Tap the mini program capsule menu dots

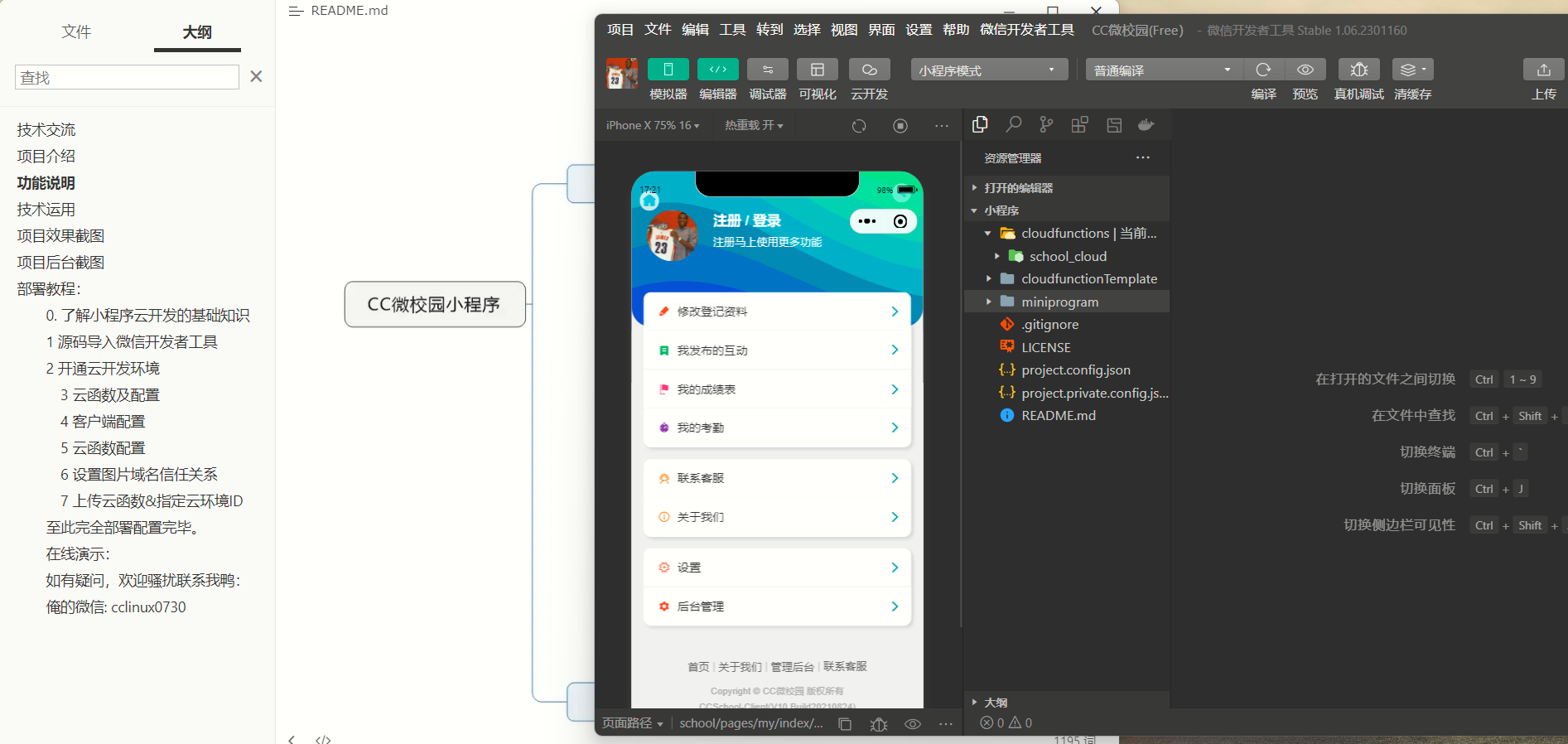[867, 221]
